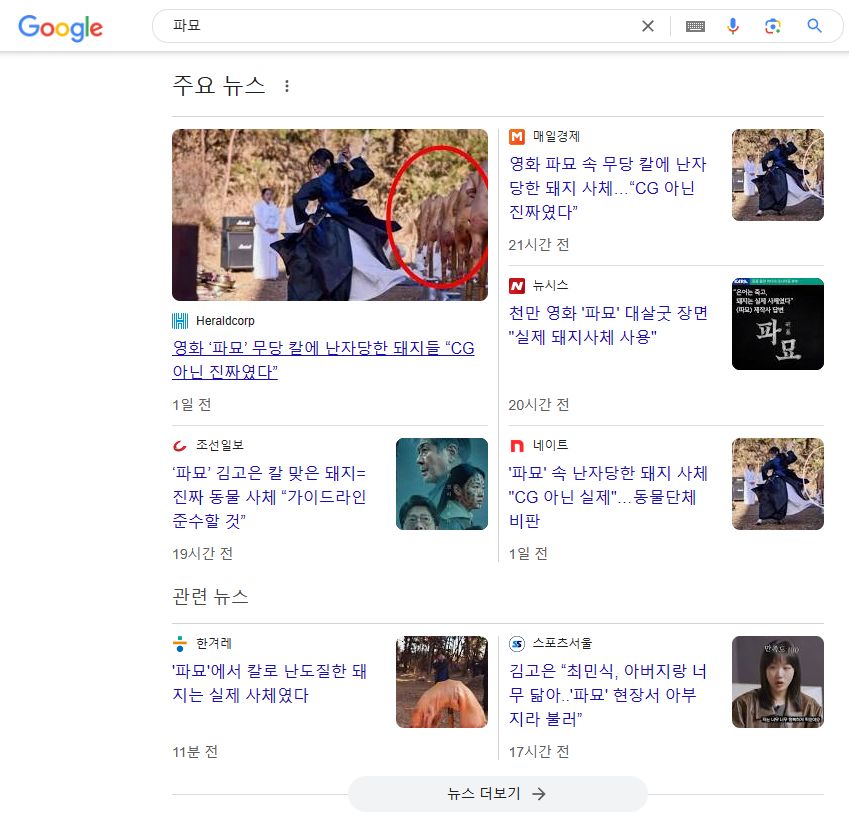Click the 스포츠서울 source logo

517,644
